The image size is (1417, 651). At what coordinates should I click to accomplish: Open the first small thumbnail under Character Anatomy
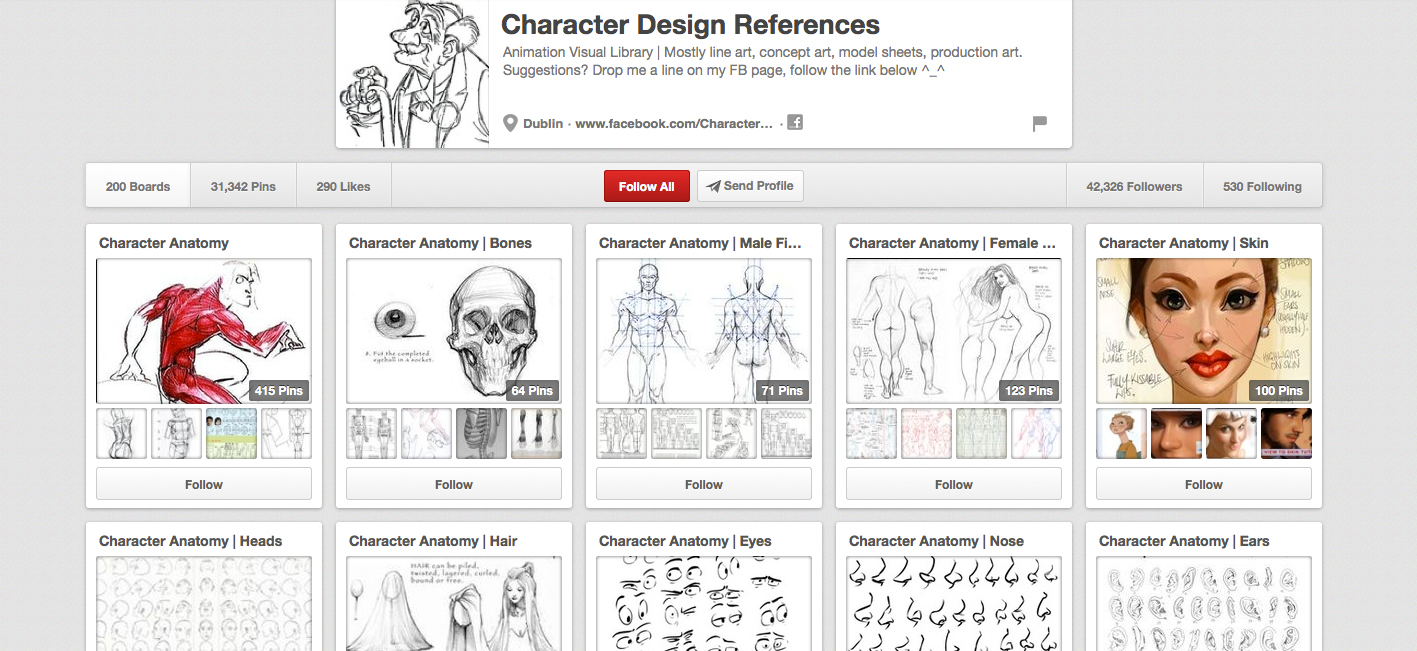(122, 433)
